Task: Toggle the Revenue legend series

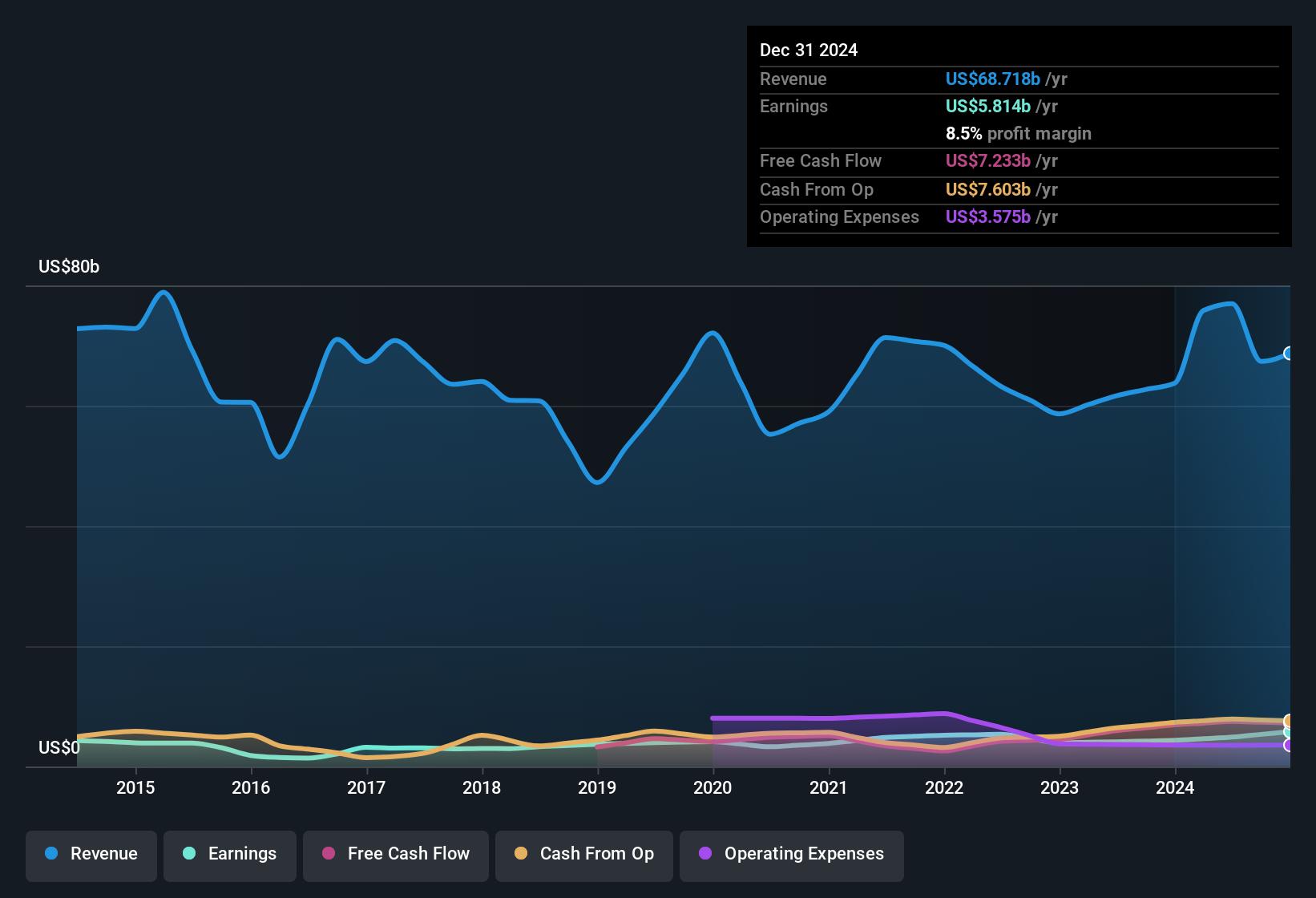Action: (x=91, y=855)
